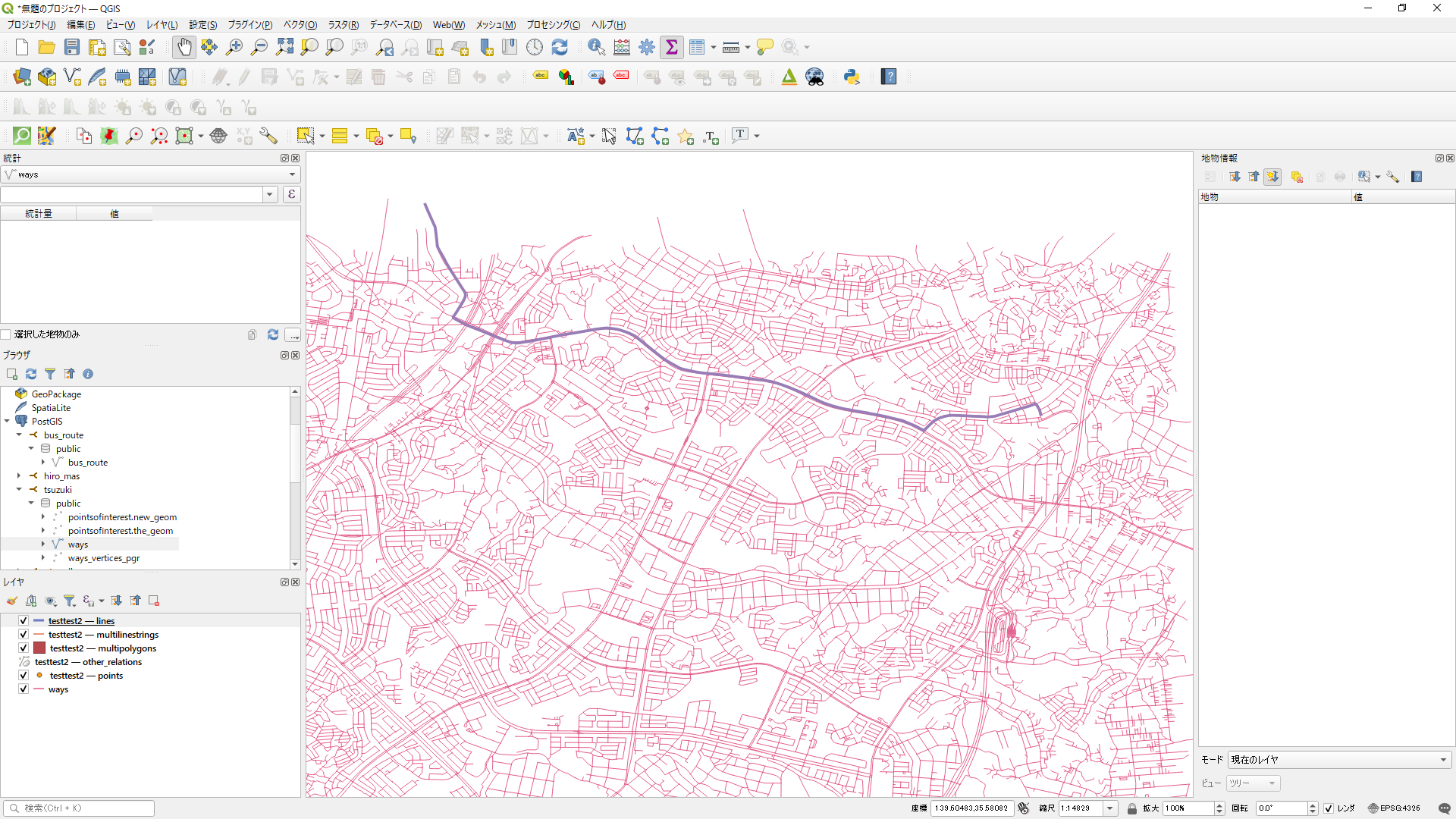Click the EPSG:4326 CRS button
This screenshot has height=819, width=1456.
(1394, 808)
